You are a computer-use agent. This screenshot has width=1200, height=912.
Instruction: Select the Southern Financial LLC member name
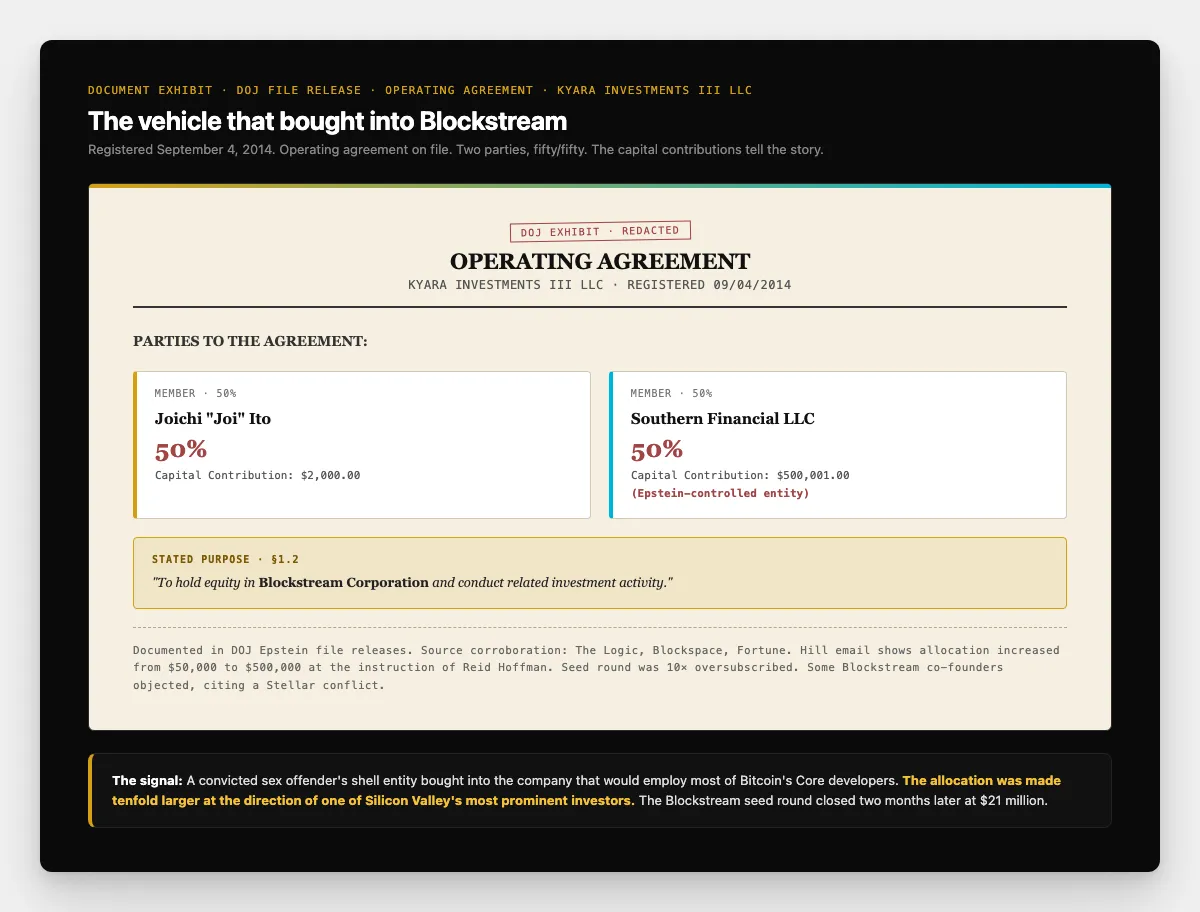[723, 418]
